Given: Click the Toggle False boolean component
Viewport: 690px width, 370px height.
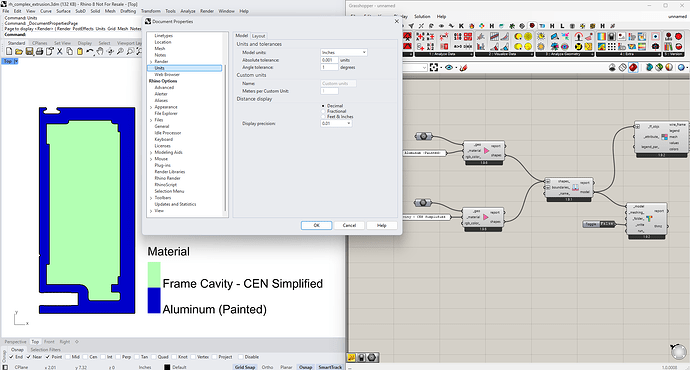Looking at the screenshot, I should 599,224.
